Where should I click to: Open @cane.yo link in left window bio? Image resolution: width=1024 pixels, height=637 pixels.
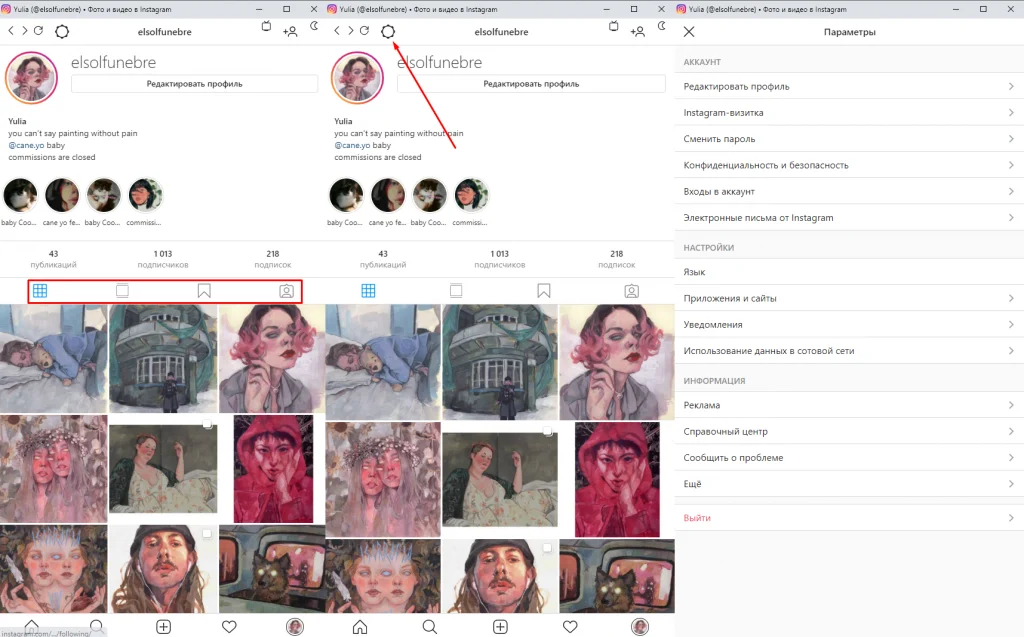click(26, 145)
